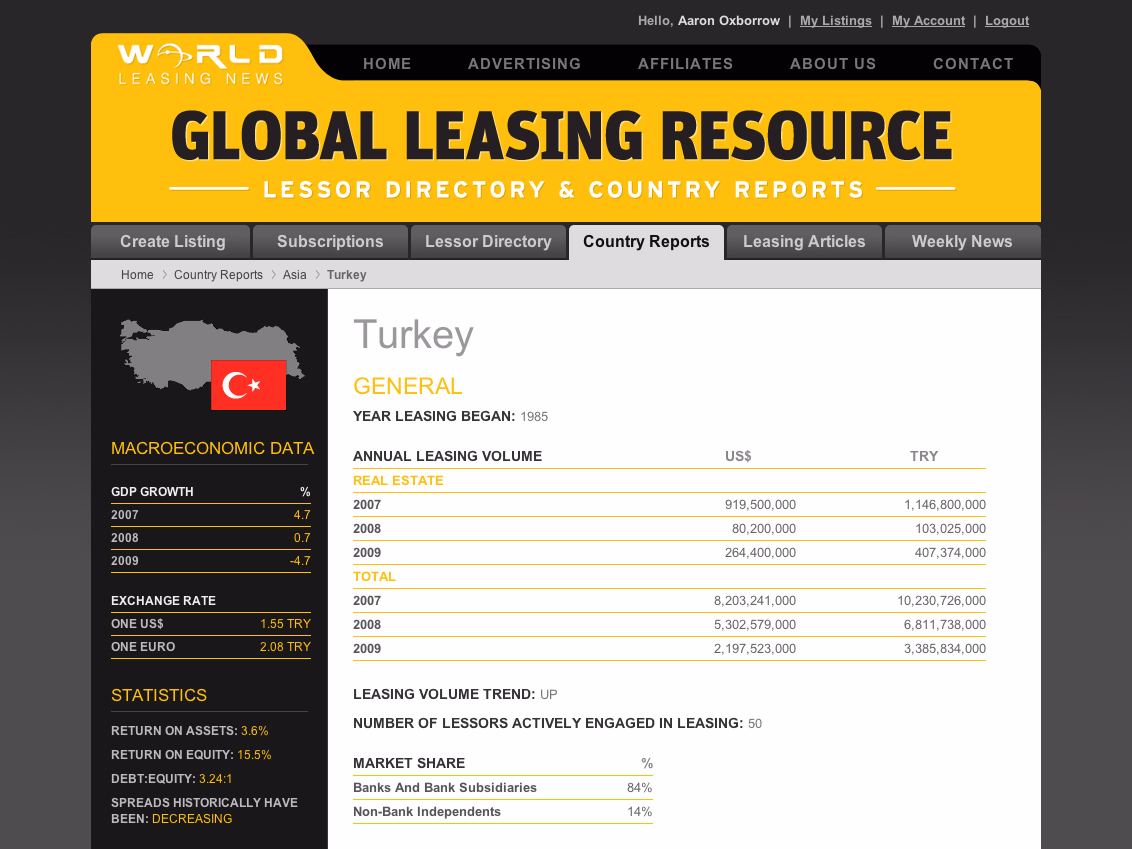The height and width of the screenshot is (849, 1132).
Task: Click Turkey in the breadcrumb
Action: pos(347,275)
